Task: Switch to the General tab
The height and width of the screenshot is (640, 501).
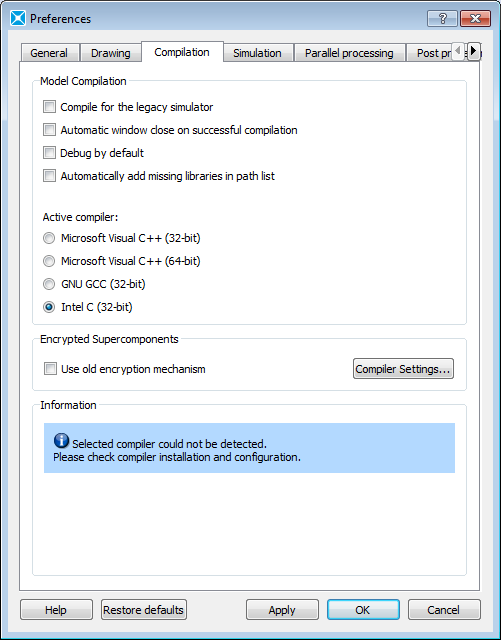Action: 49,53
